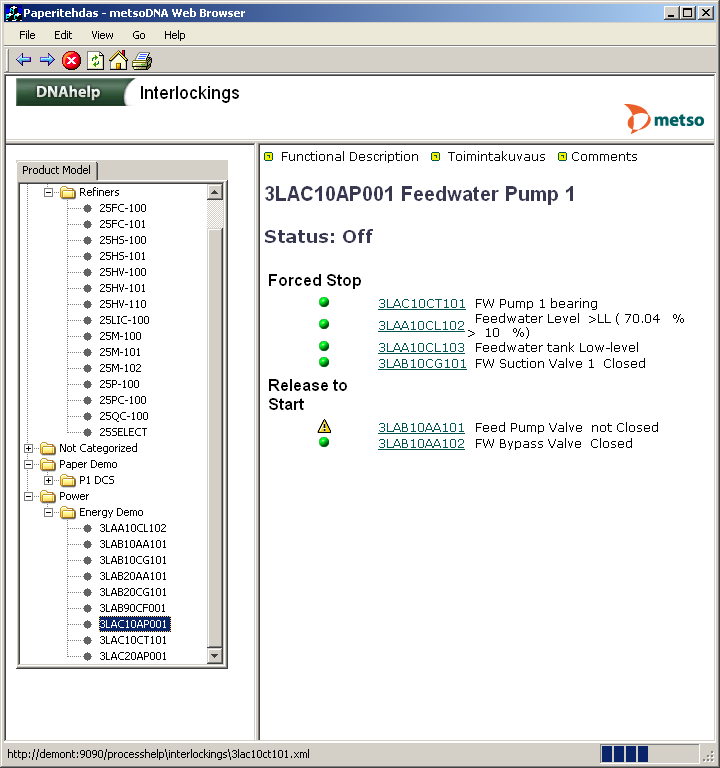Click the Forward arrow toolbar icon
This screenshot has width=720, height=768.
(47, 60)
